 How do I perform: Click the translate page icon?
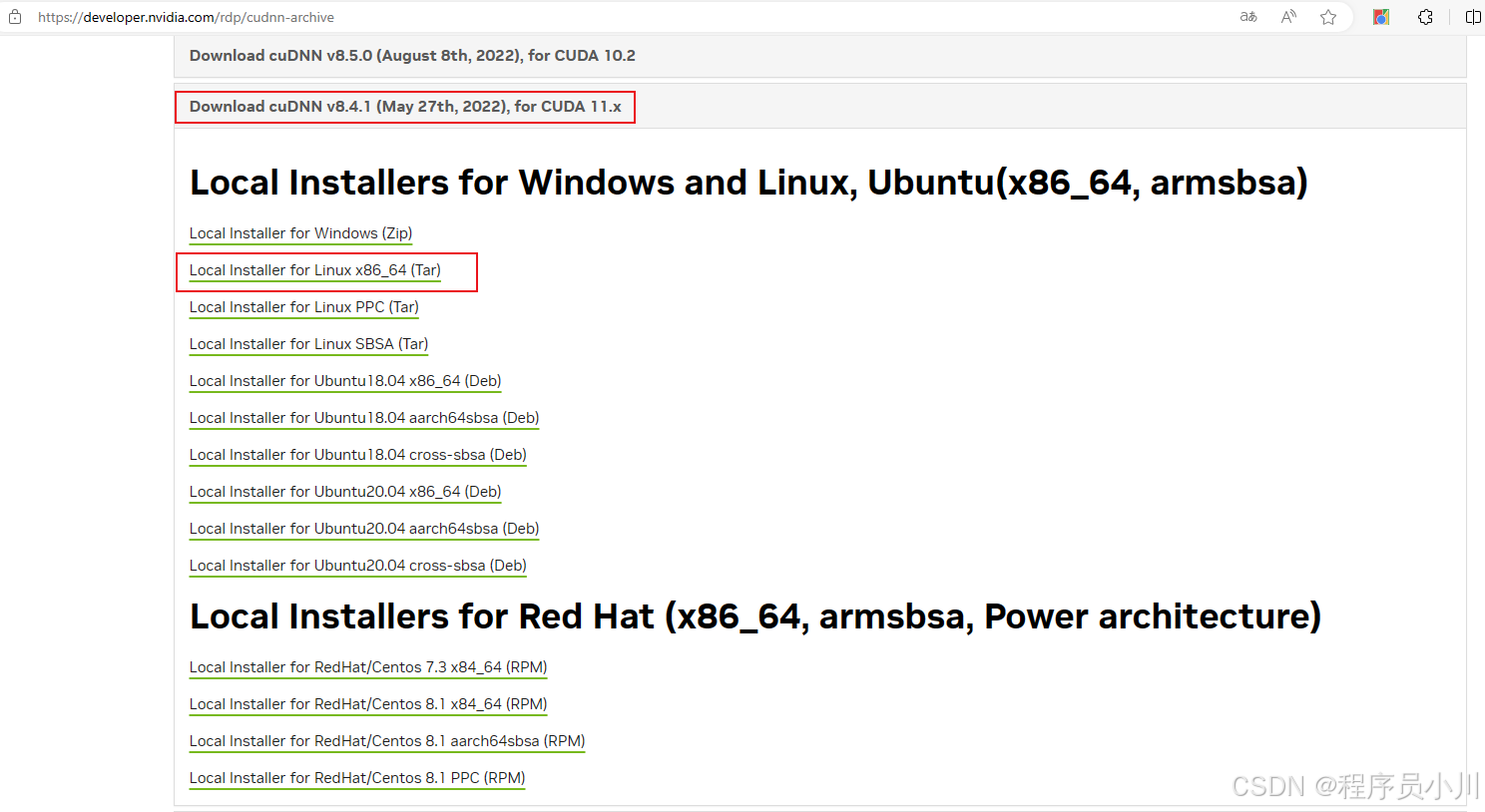1248,17
